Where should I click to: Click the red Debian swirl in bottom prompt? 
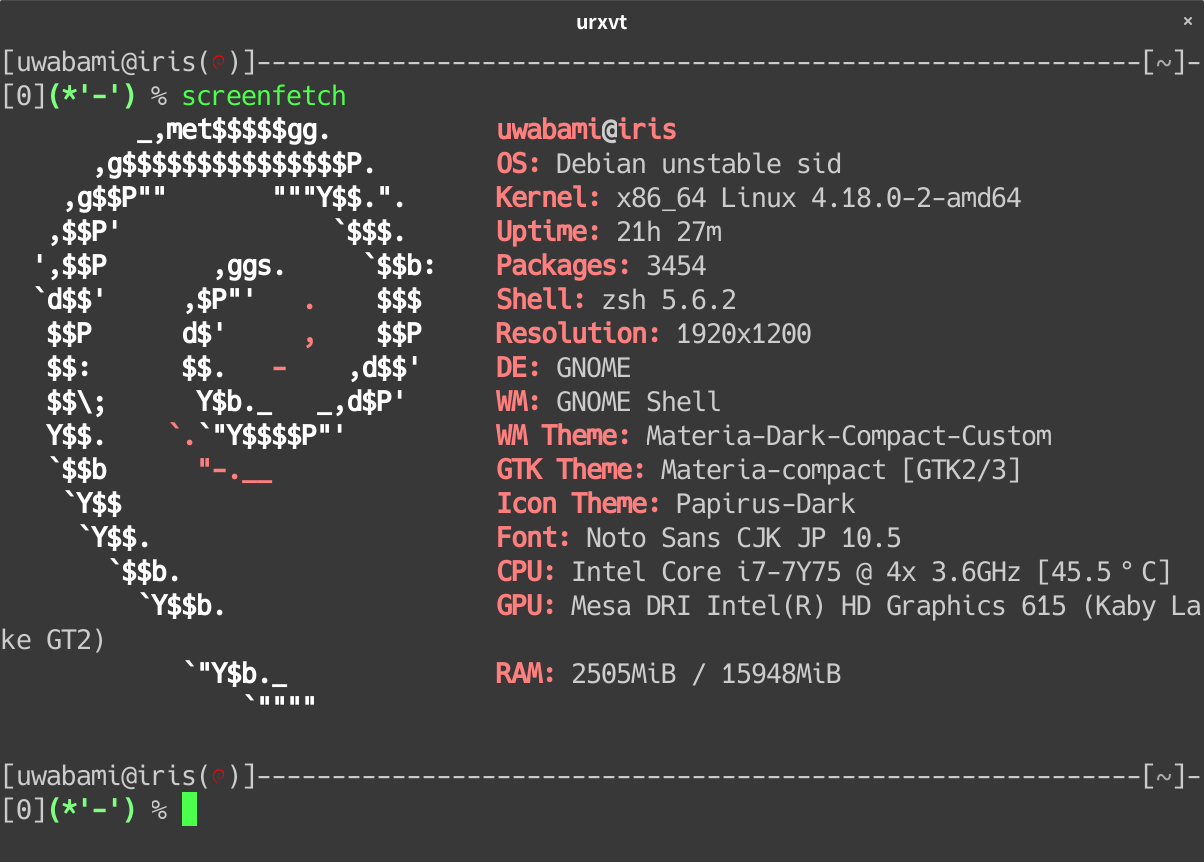pos(219,775)
